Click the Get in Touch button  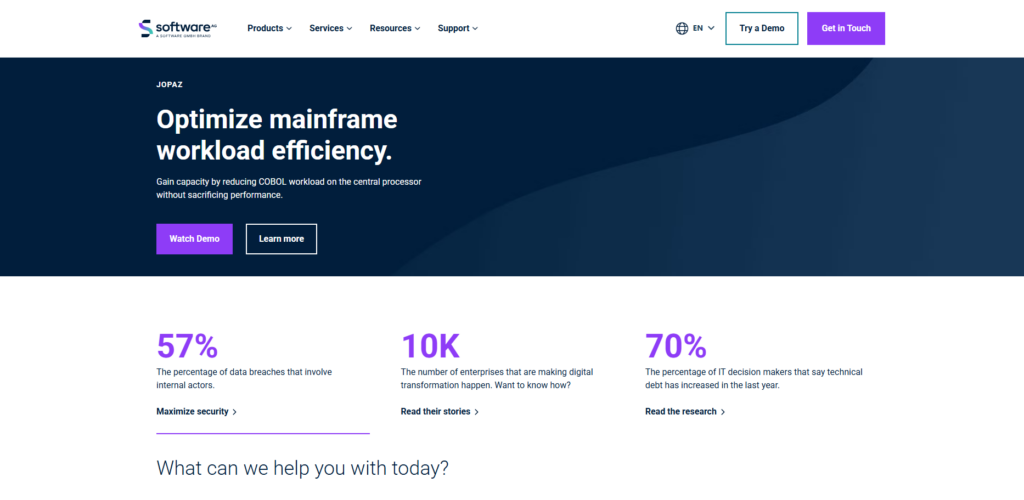point(846,28)
